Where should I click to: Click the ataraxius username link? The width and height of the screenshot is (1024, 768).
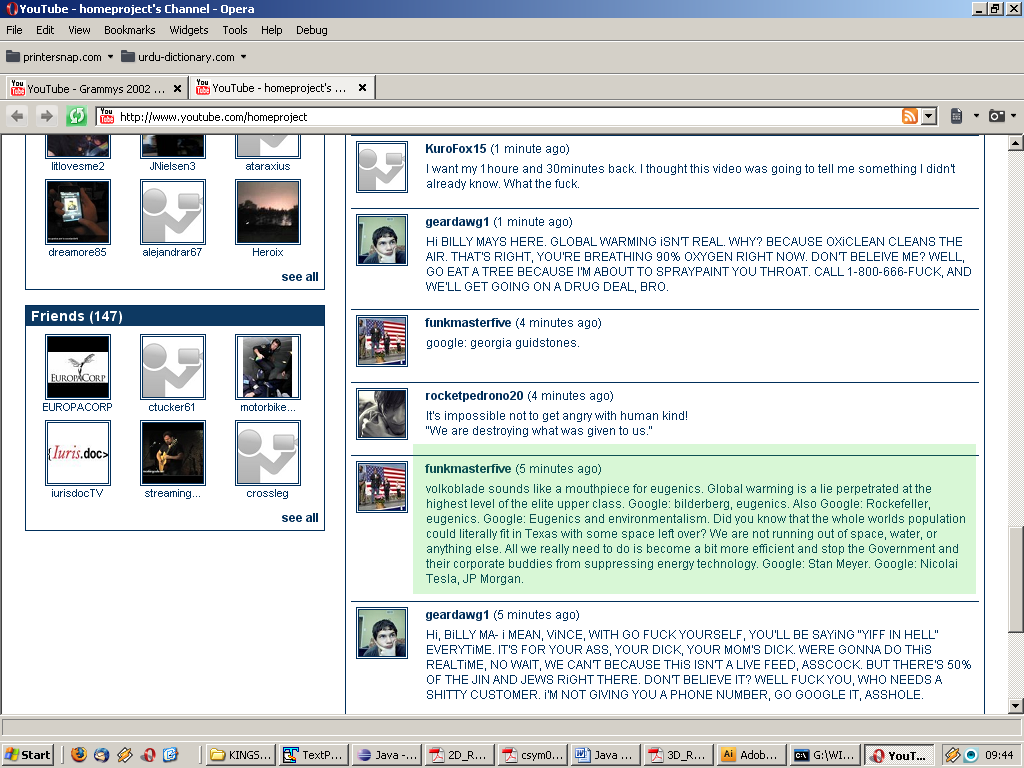point(268,166)
